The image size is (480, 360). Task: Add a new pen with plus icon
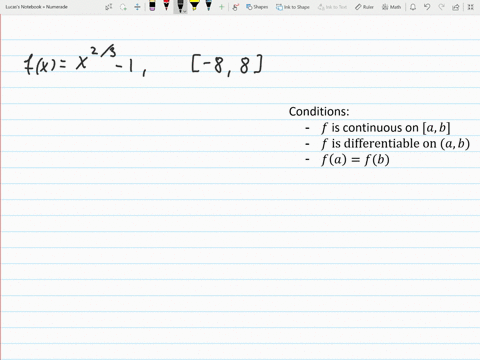click(221, 7)
